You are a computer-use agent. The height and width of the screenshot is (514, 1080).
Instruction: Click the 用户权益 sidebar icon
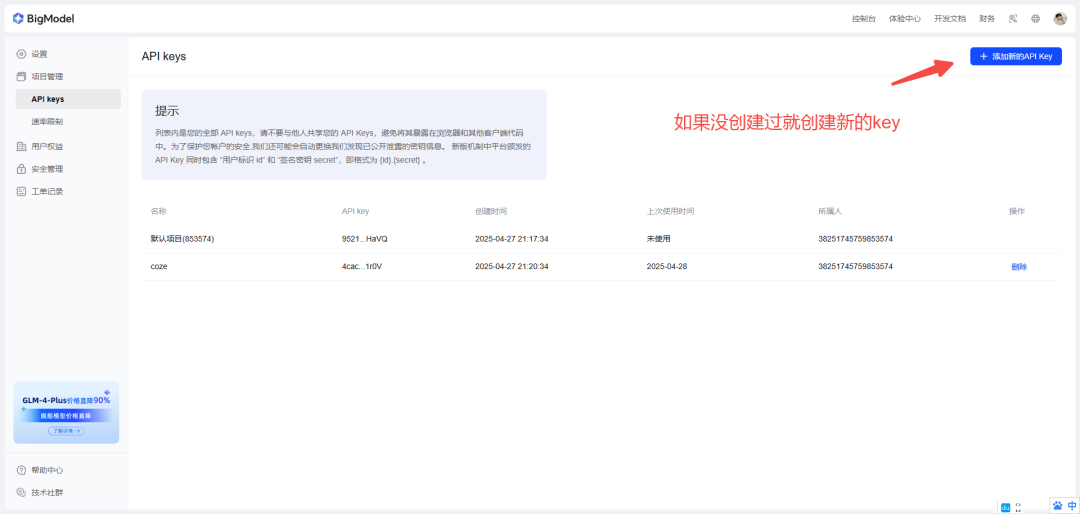(x=21, y=146)
